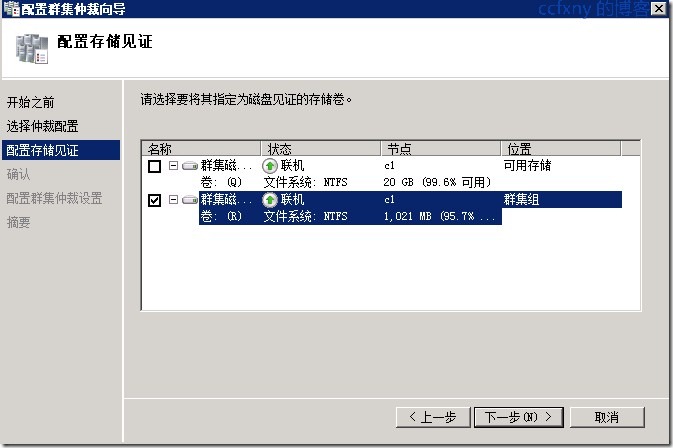Screen dimensions: 673x448
Task: Select the 摘要 step in sidebar
Action: click(x=18, y=222)
